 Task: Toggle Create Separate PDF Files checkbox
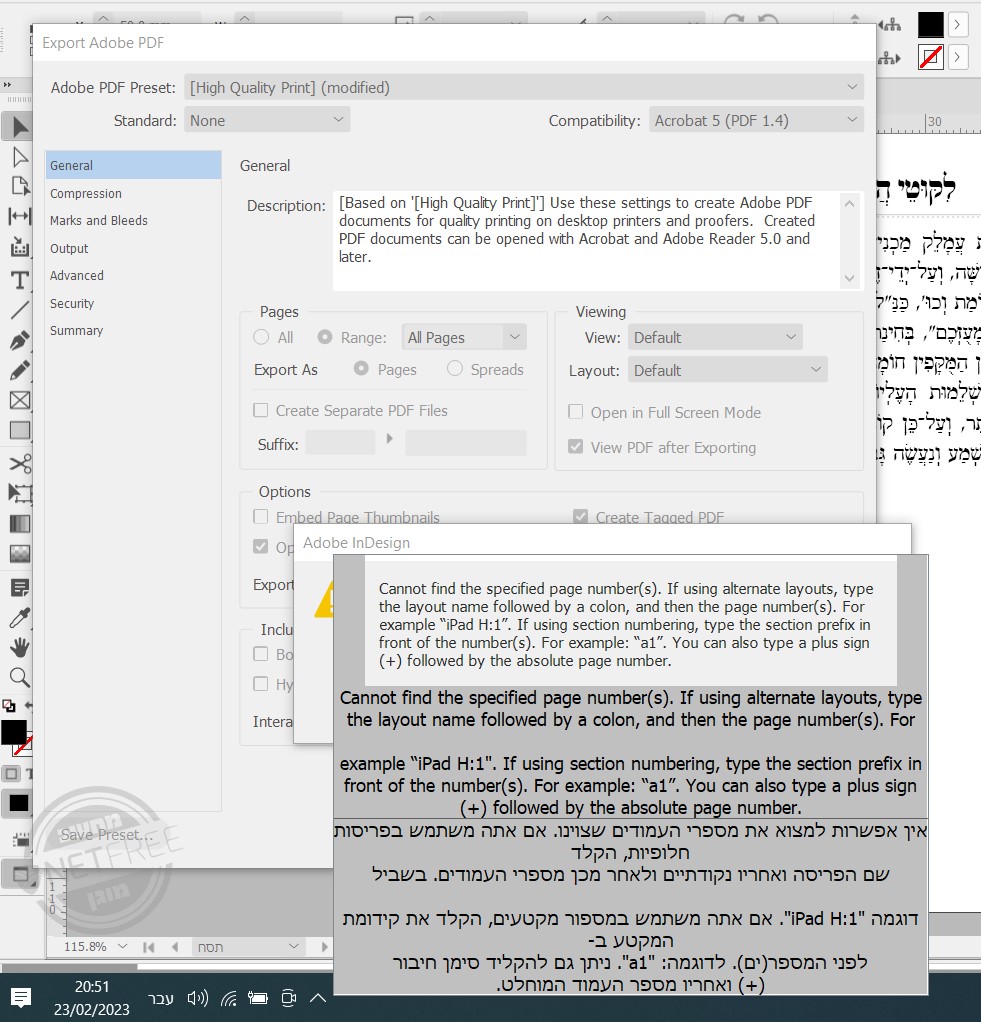[x=260, y=410]
